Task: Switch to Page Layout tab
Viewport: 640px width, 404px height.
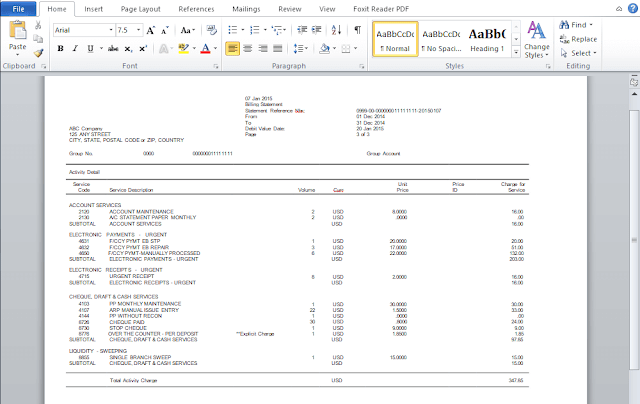Action: pyautogui.click(x=140, y=9)
